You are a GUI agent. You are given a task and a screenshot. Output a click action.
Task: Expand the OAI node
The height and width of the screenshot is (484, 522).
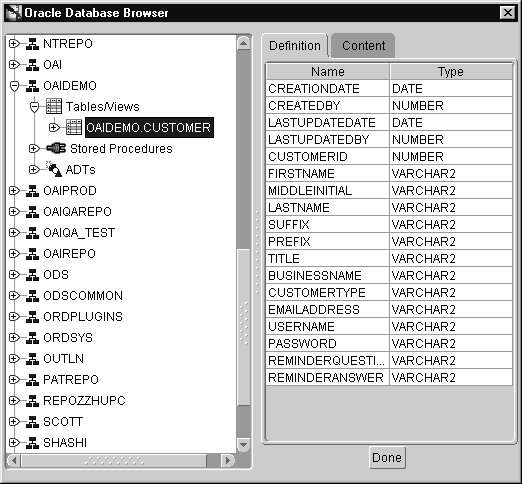(14, 65)
